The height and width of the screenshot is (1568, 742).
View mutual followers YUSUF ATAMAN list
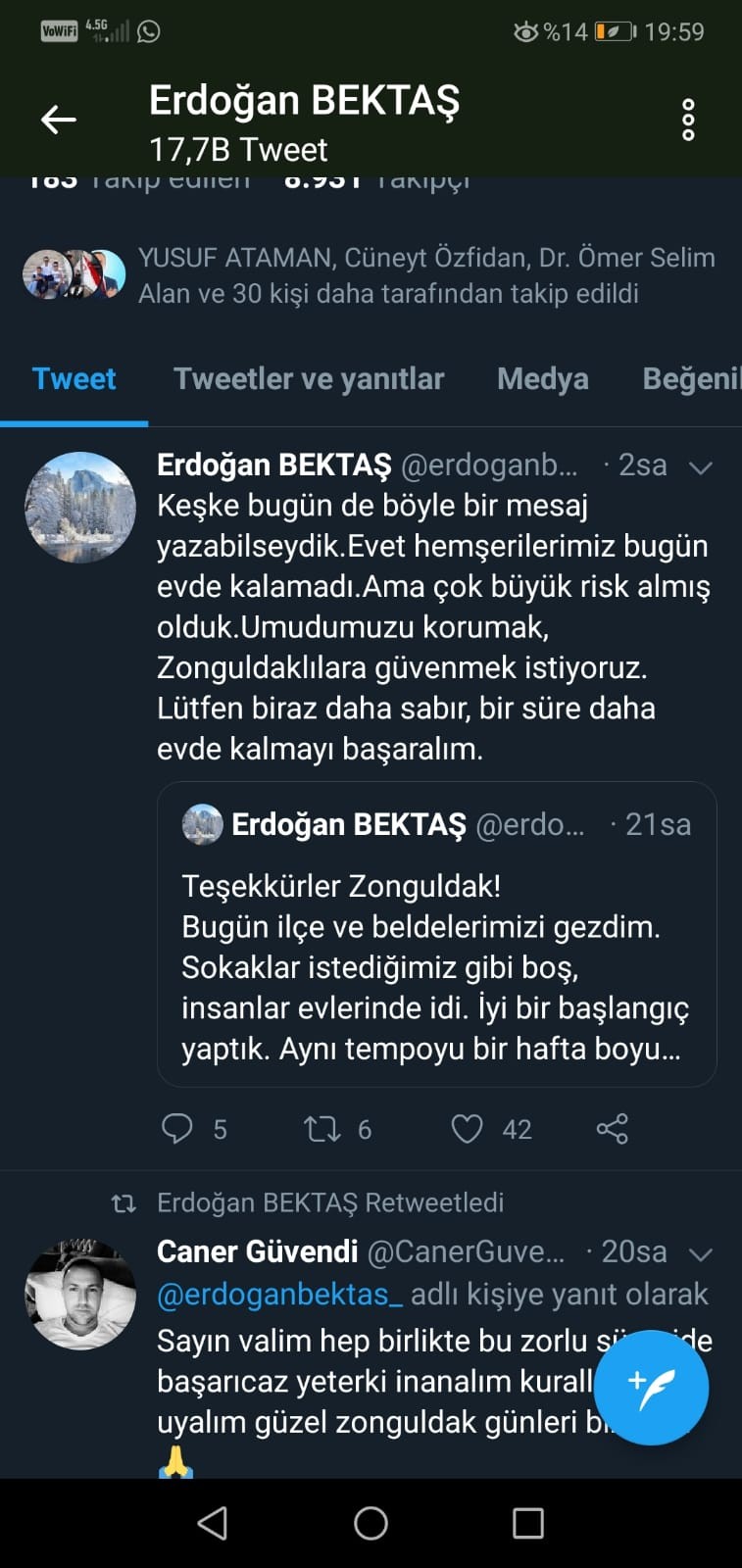coord(425,275)
